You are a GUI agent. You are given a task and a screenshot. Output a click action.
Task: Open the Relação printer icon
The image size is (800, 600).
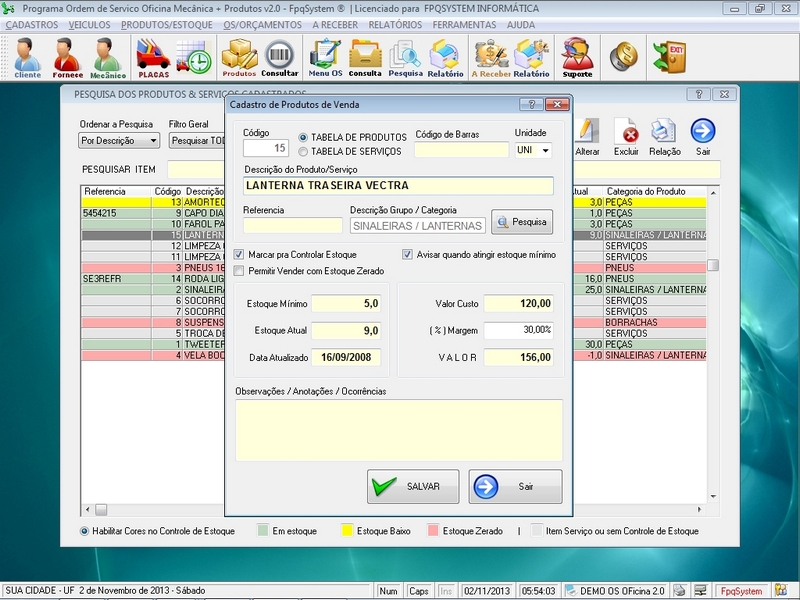[665, 137]
